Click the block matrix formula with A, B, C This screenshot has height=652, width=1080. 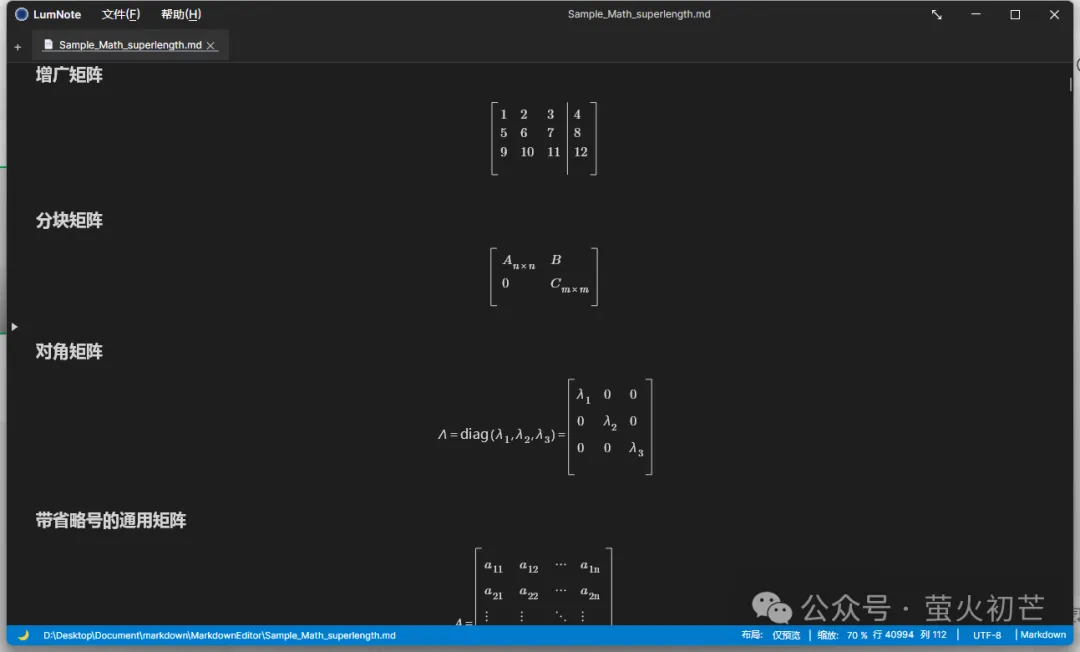[544, 277]
